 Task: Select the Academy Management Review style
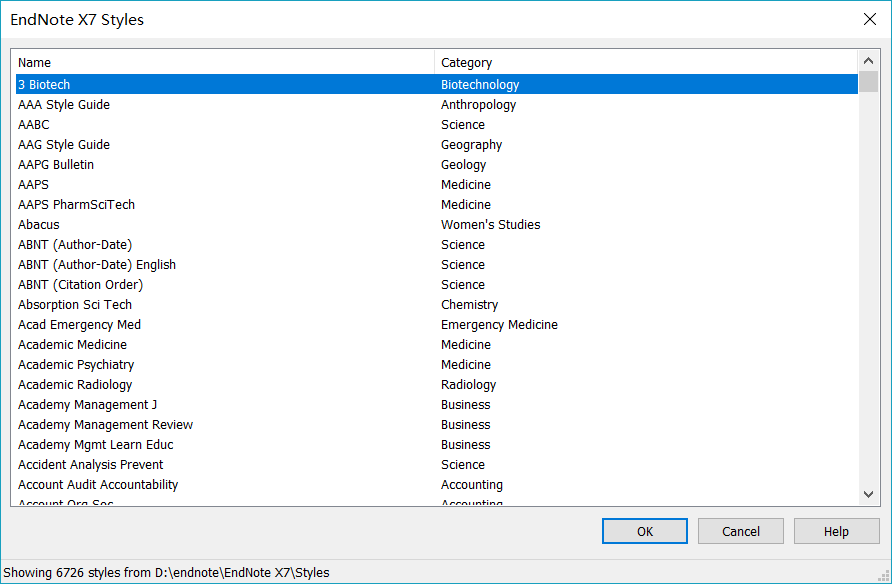[x=436, y=424]
